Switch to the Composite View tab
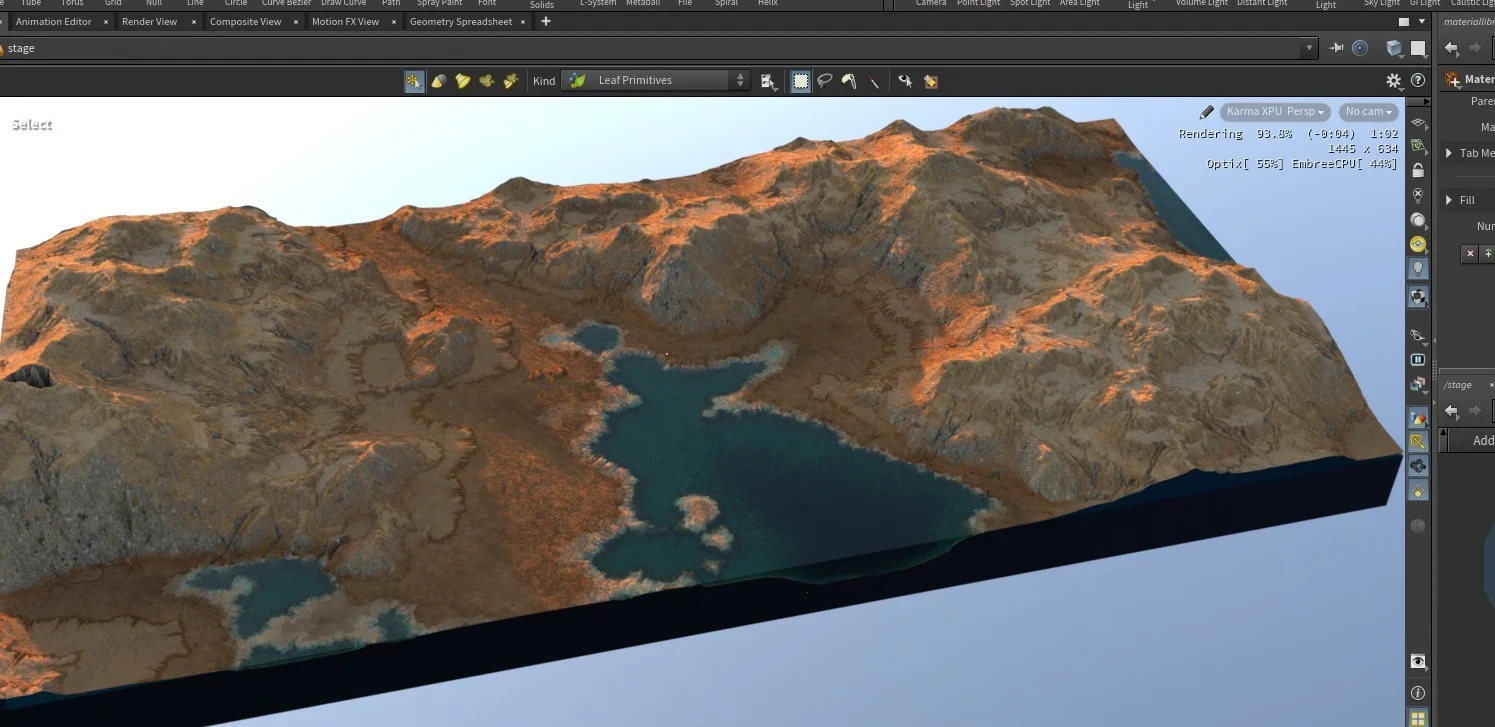This screenshot has width=1495, height=727. point(245,21)
